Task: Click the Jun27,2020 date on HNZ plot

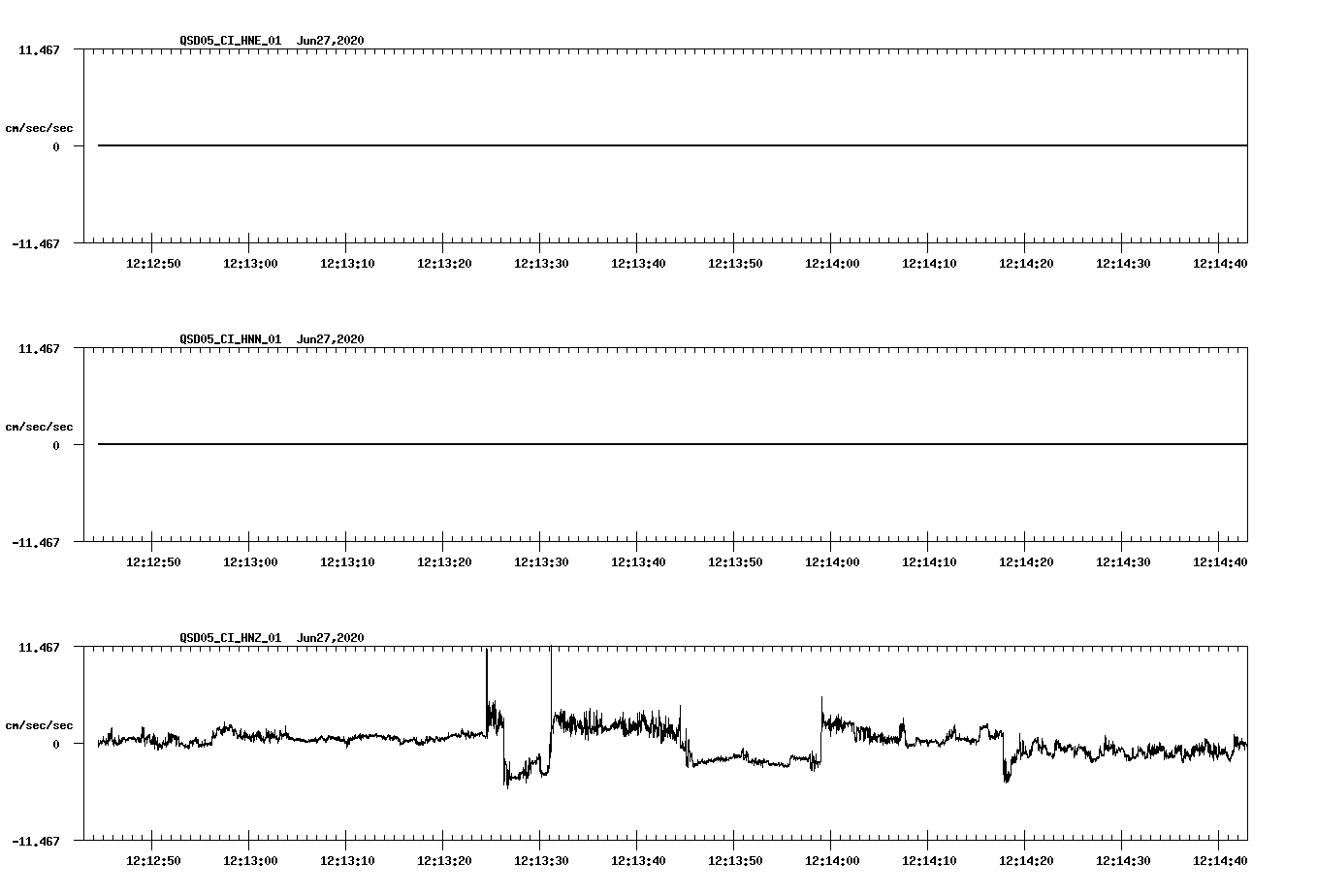Action: coord(331,638)
